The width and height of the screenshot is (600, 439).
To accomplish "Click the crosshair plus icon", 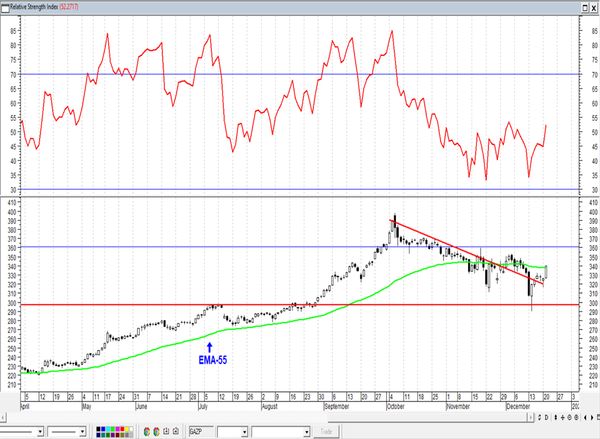I will tap(562, 417).
